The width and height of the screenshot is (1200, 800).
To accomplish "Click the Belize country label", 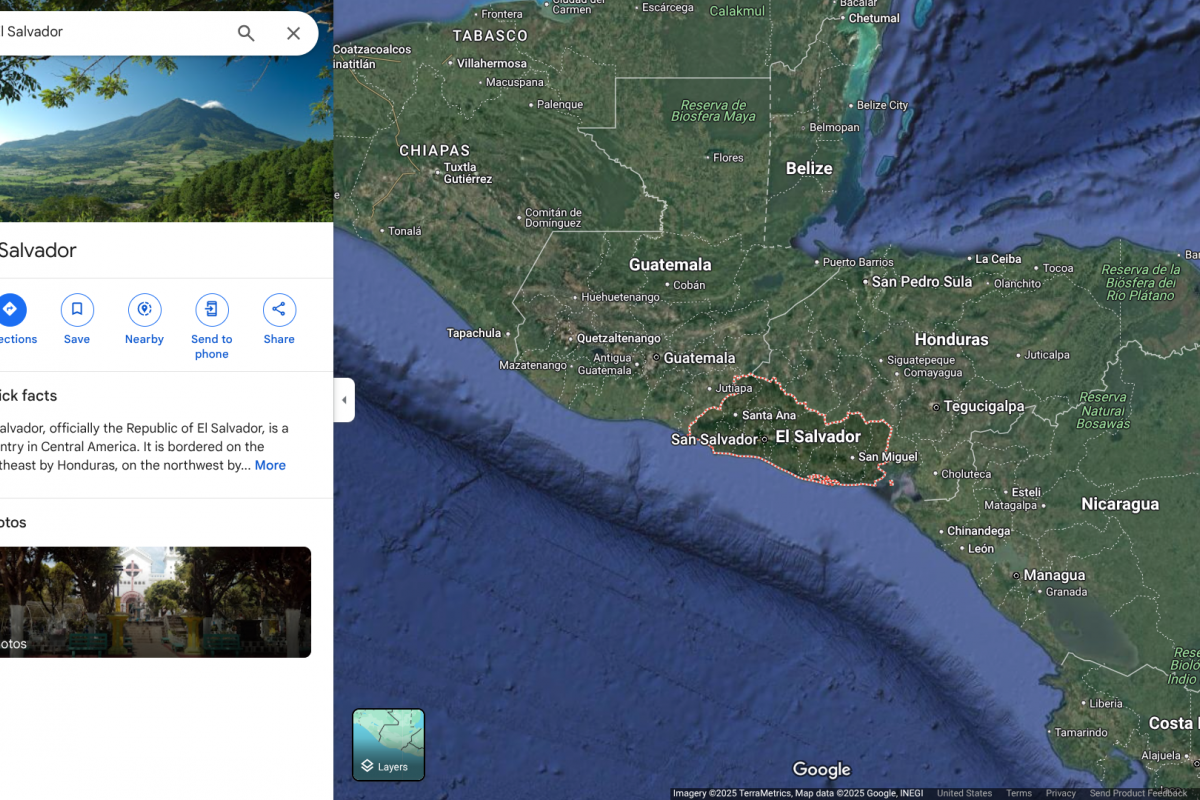I will click(809, 168).
